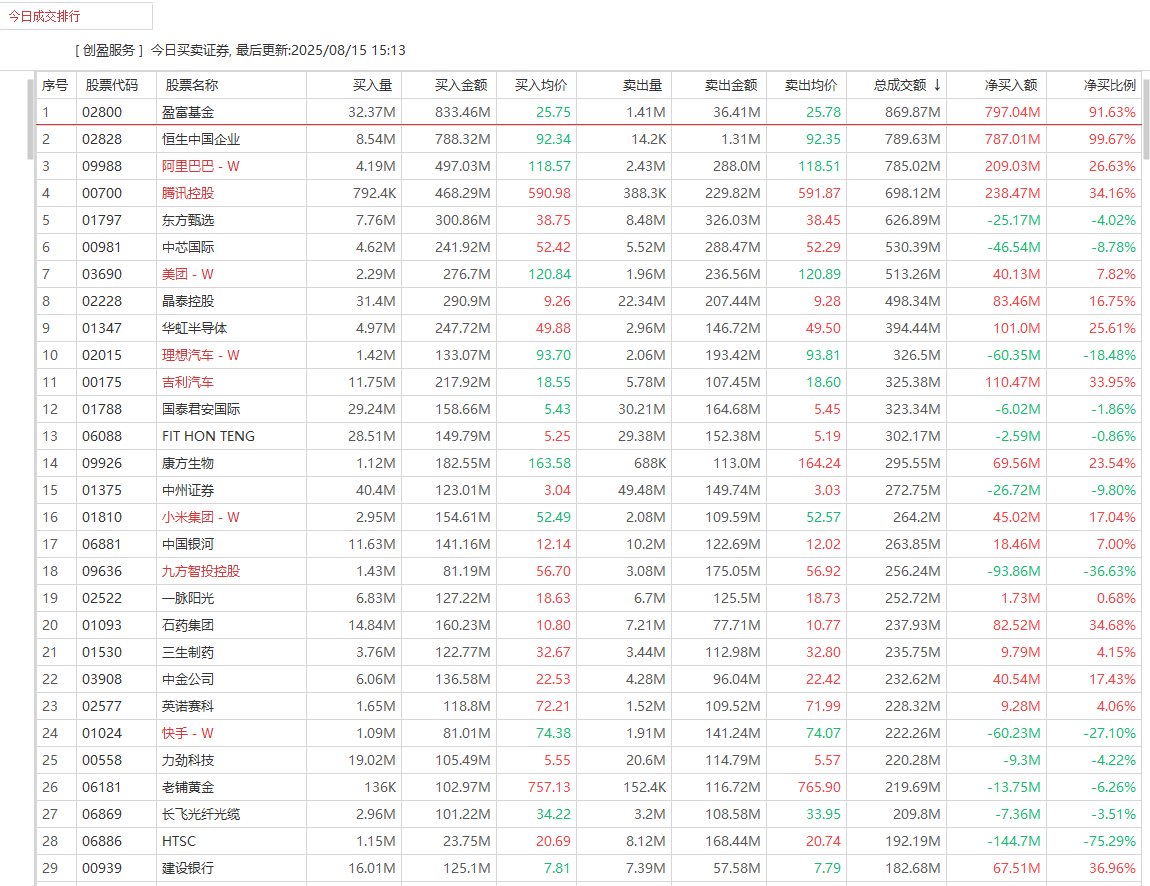Select 英诺赛科 stock name
The image size is (1150, 886).
tap(188, 706)
